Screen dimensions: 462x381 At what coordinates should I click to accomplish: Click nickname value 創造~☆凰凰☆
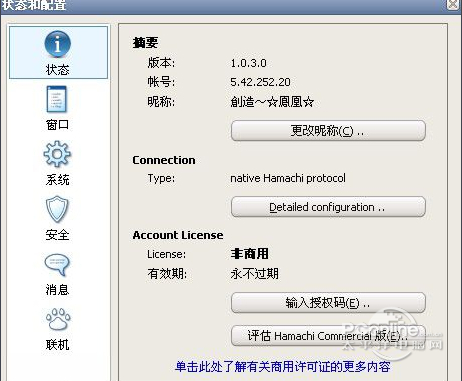272,102
